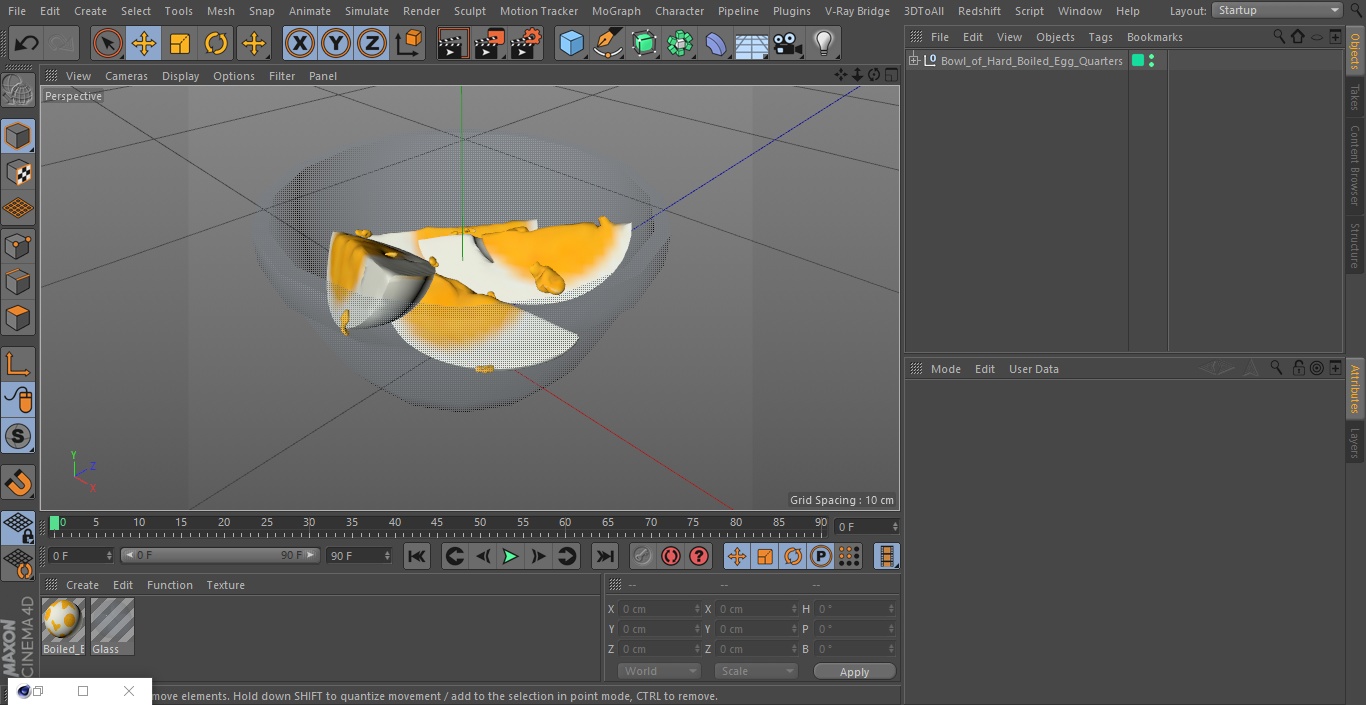Toggle Enable Snap magnet
Image resolution: width=1366 pixels, height=705 pixels.
(x=18, y=484)
